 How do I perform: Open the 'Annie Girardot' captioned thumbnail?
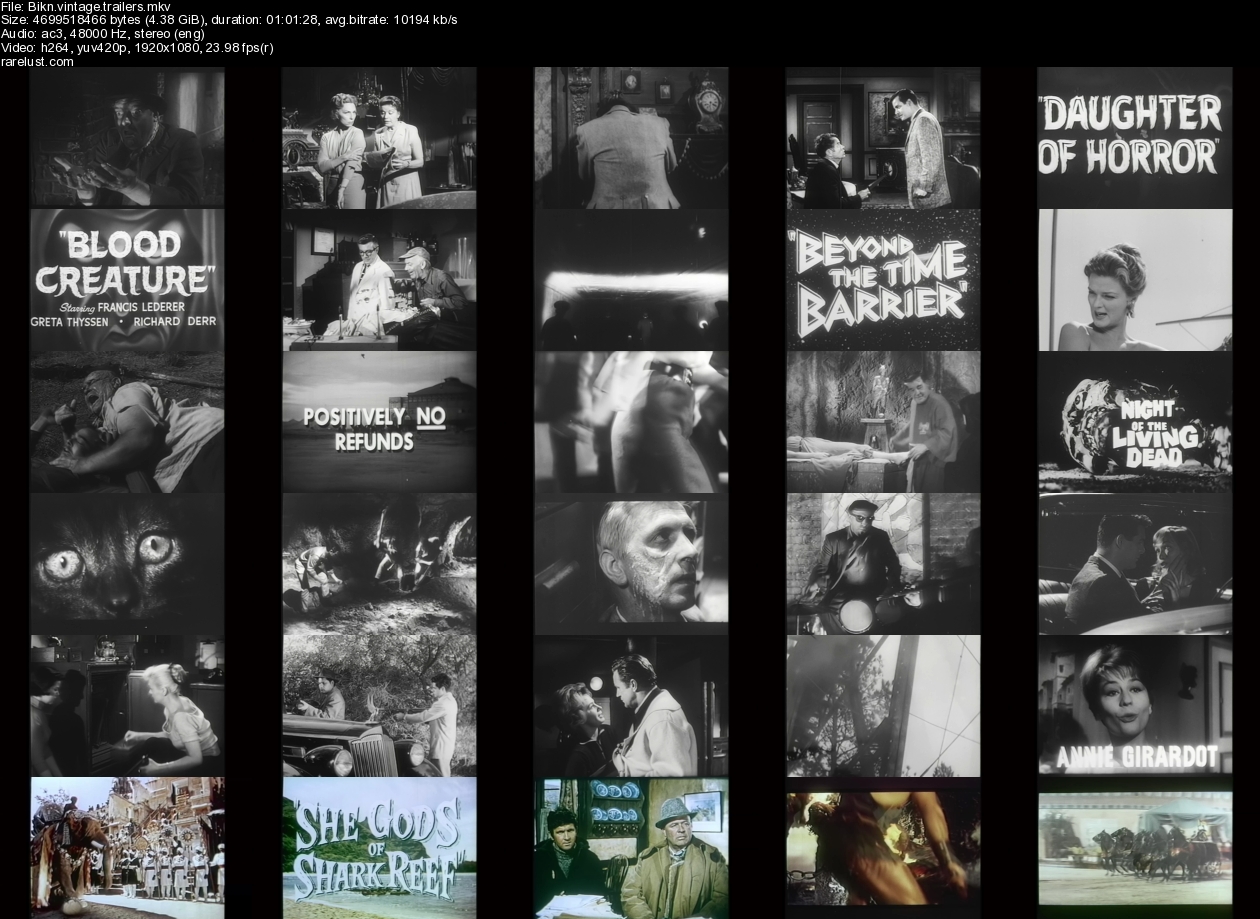point(1134,705)
